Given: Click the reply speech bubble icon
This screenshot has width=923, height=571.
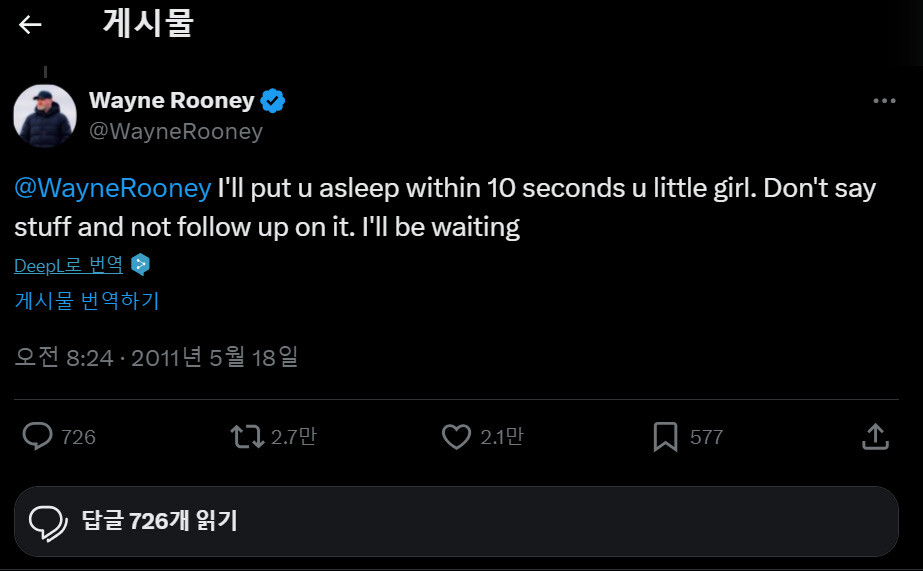Looking at the screenshot, I should 38,436.
